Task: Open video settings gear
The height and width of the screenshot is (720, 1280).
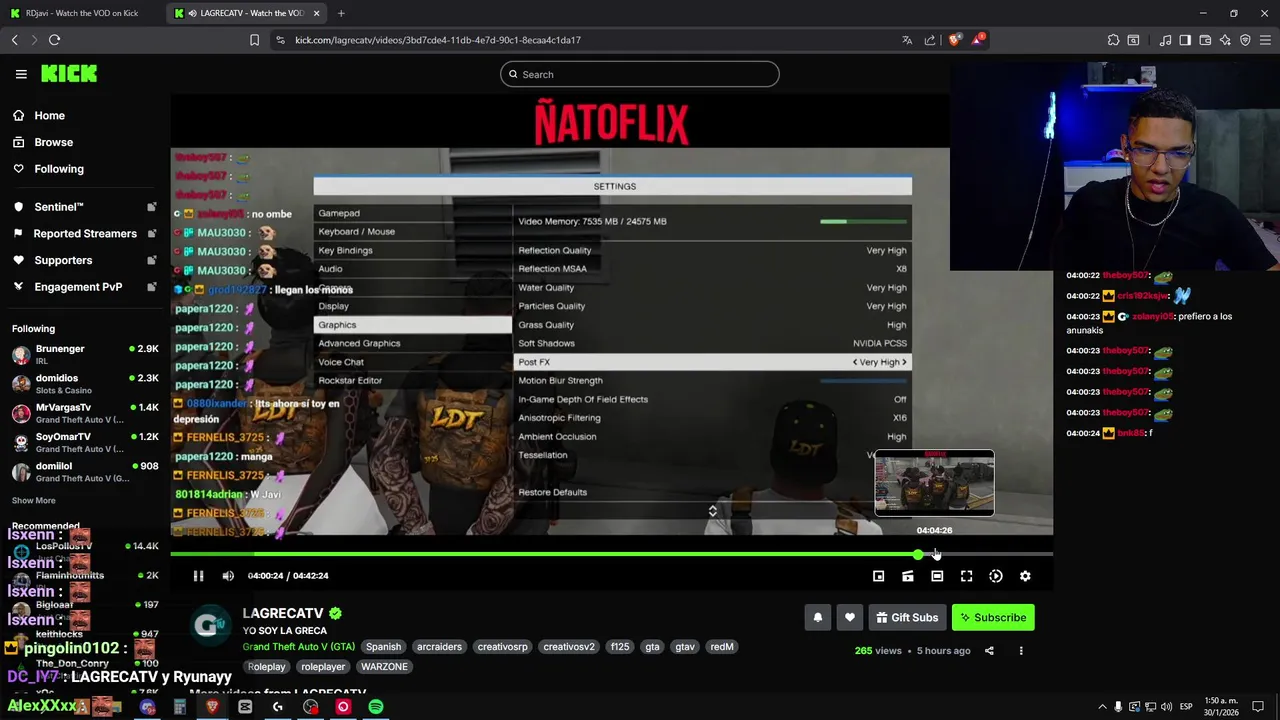Action: click(1025, 576)
